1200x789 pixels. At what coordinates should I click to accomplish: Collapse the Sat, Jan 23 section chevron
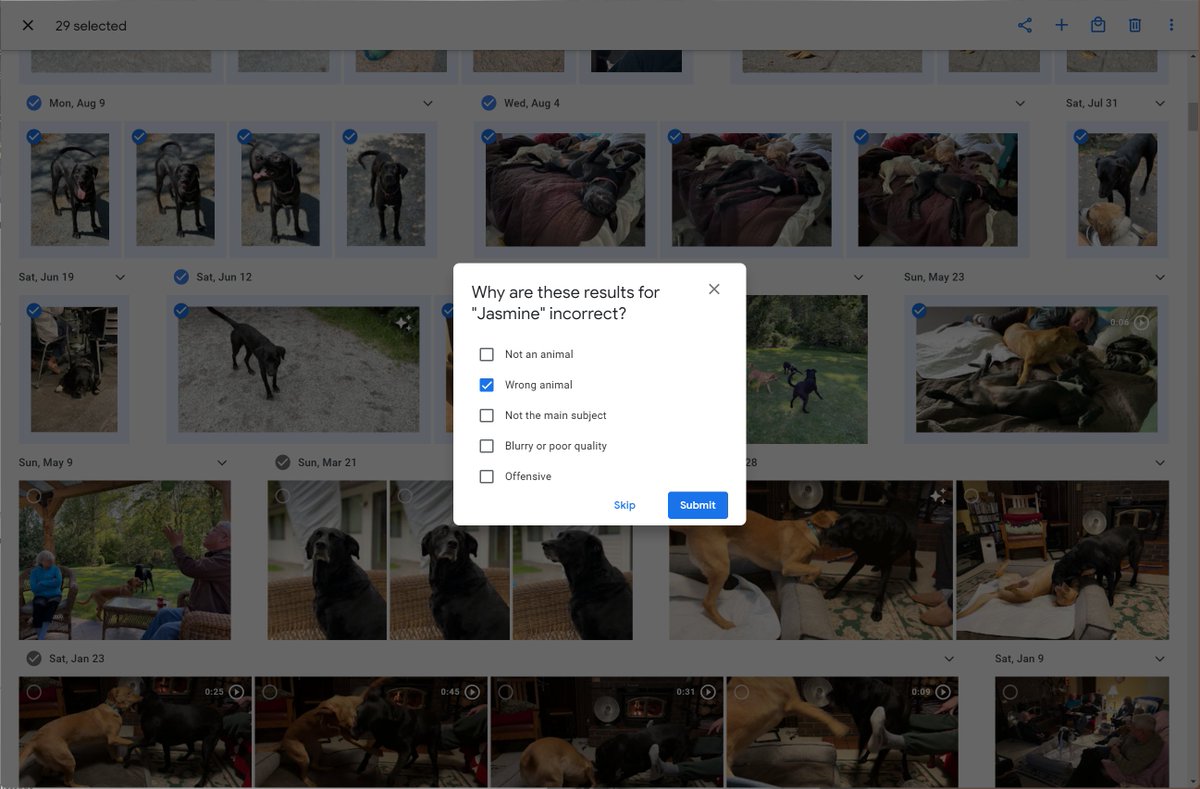pyautogui.click(x=950, y=659)
